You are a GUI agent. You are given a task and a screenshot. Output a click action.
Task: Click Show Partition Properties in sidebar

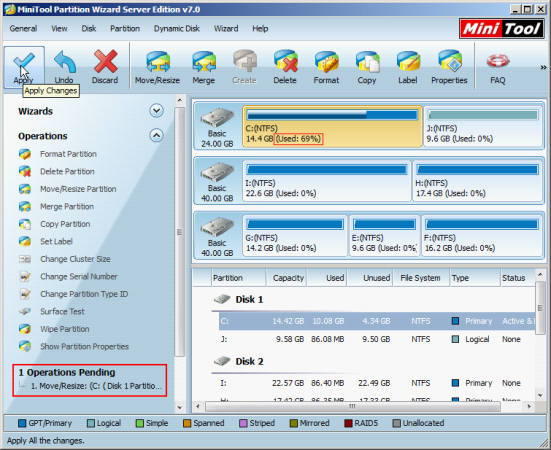coord(84,347)
